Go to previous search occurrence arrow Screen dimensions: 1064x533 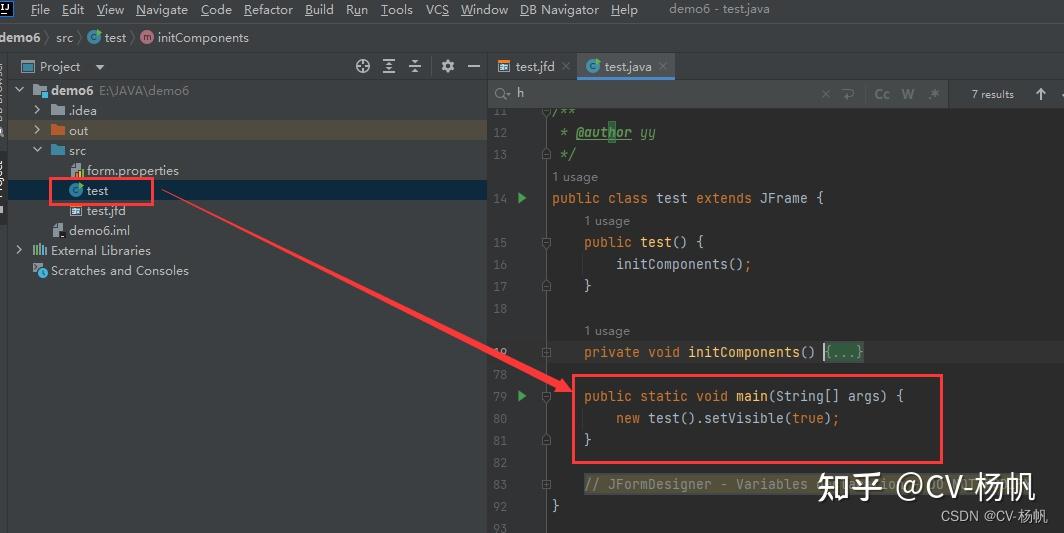coord(1040,94)
